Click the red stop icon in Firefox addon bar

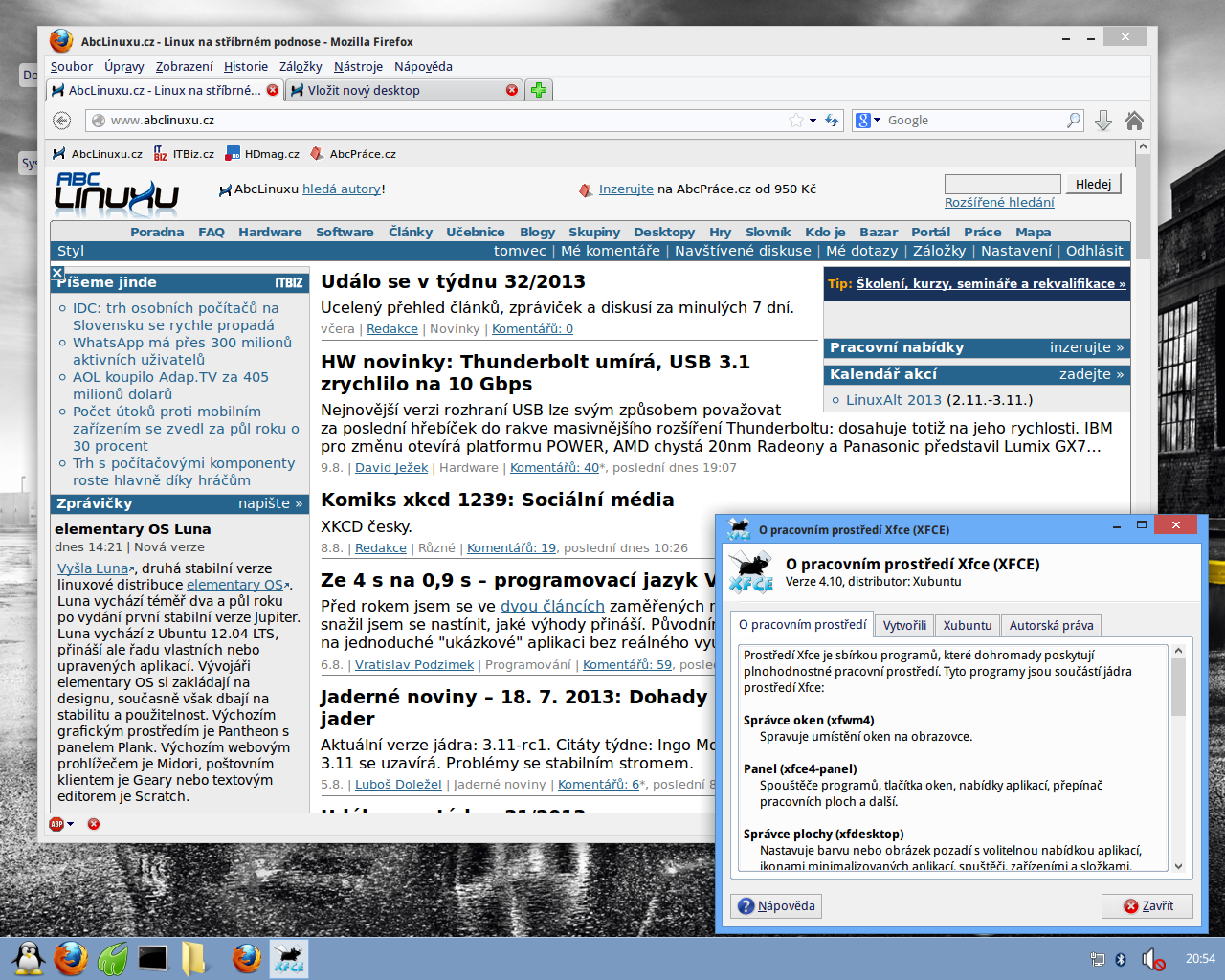[94, 824]
